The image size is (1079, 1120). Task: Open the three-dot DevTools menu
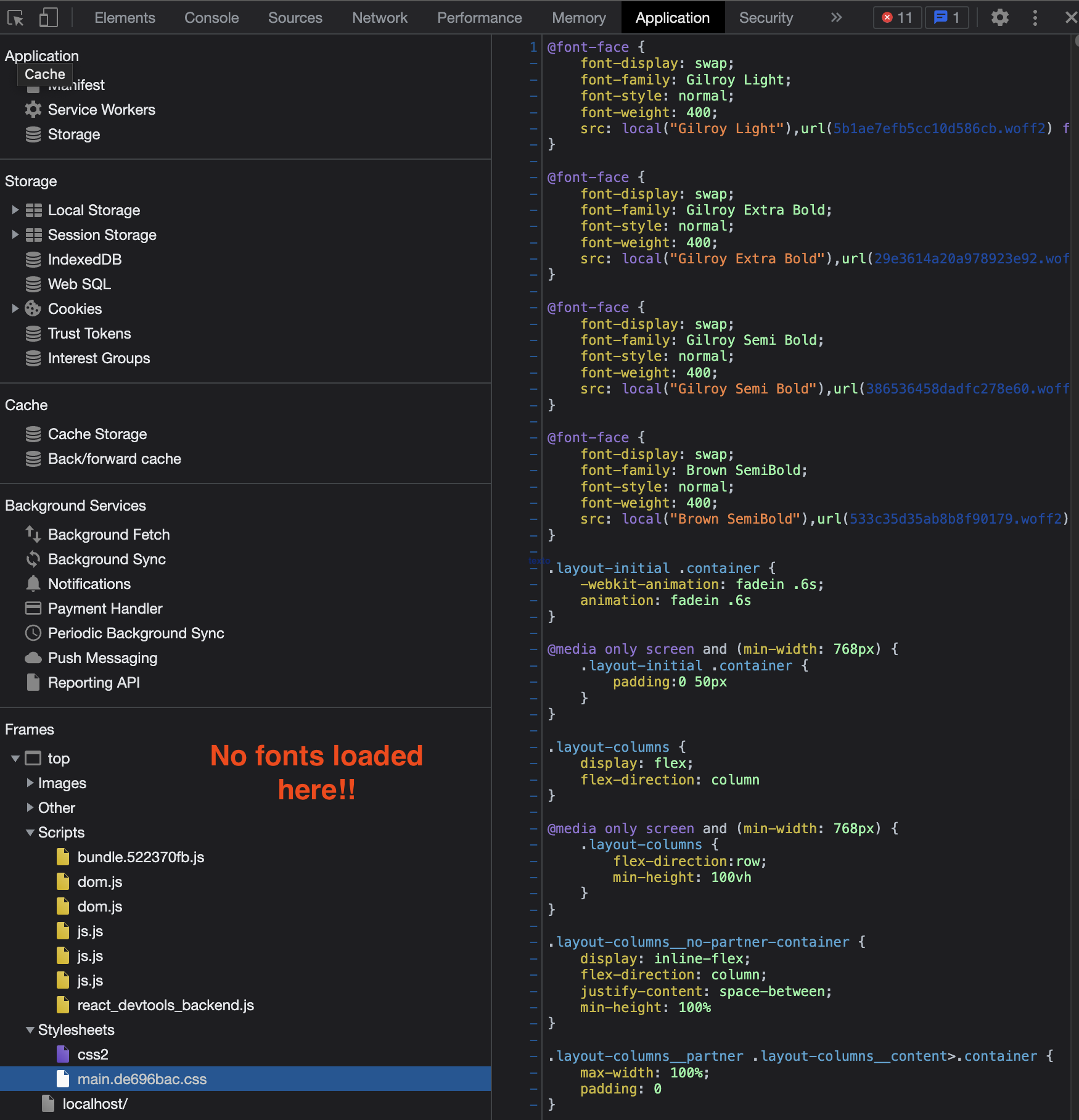click(x=1035, y=18)
